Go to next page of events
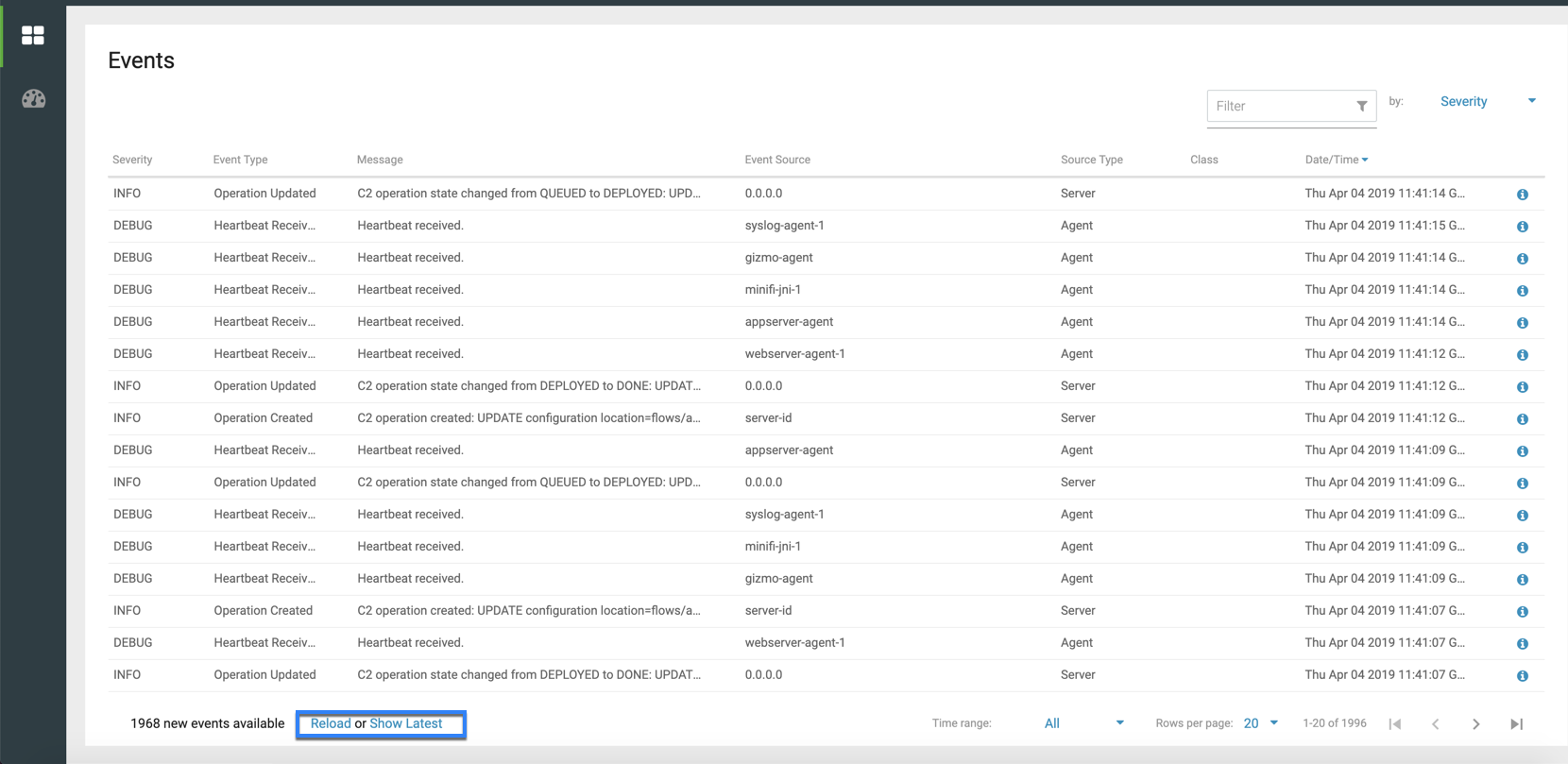1568x764 pixels. 1475,724
